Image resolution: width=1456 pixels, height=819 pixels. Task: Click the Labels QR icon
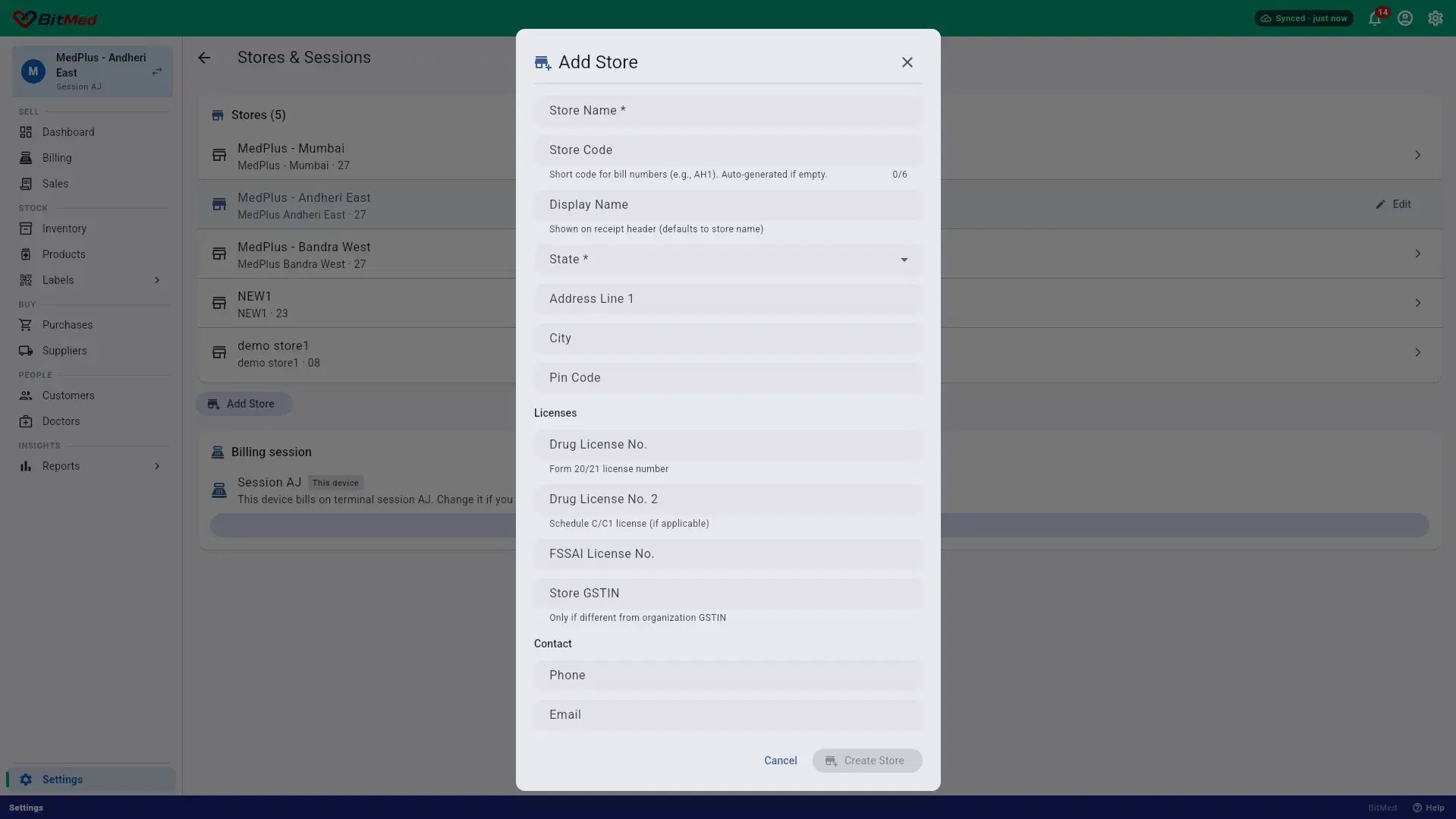26,280
